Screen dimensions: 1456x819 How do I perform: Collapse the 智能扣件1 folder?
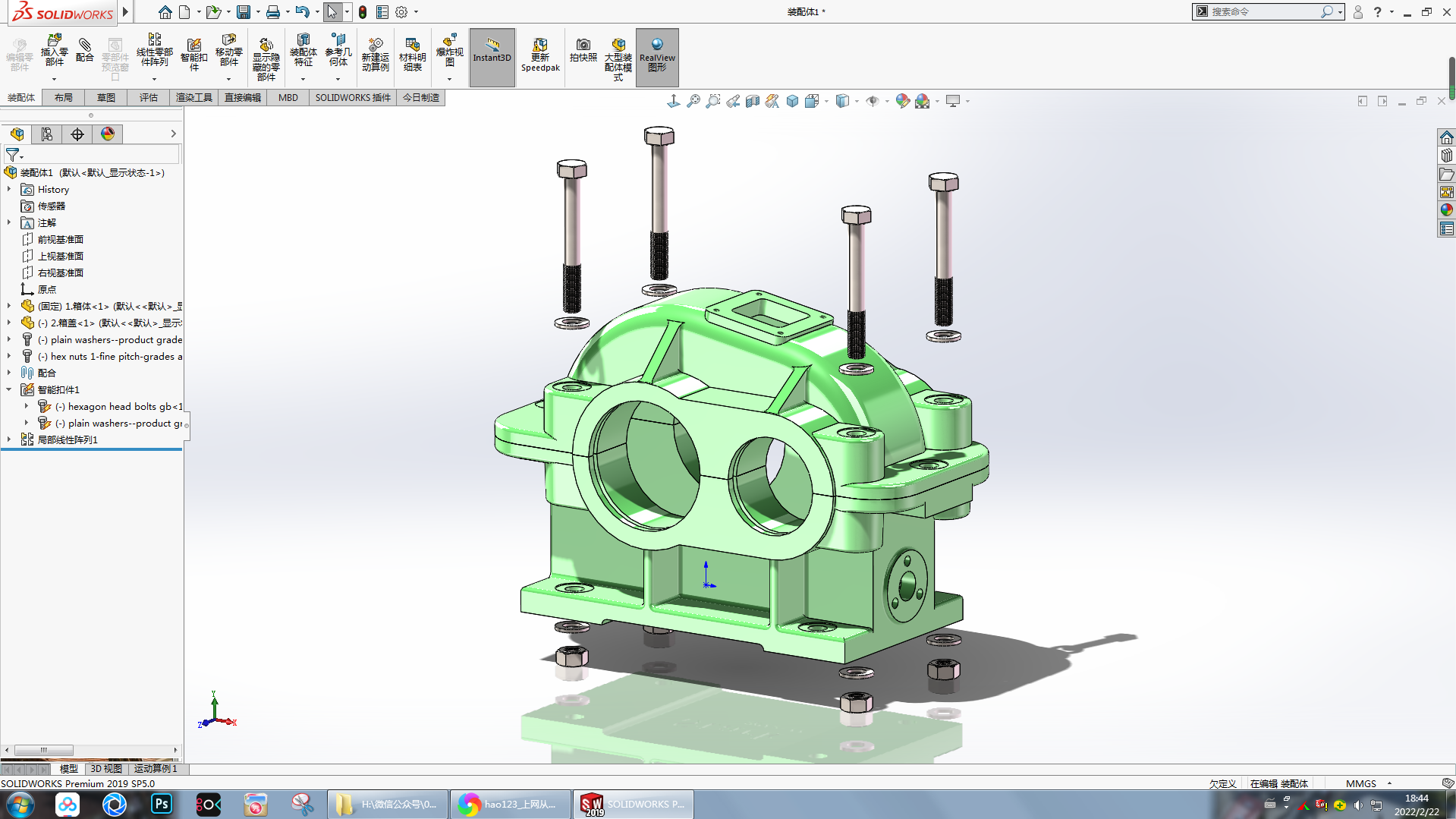pyautogui.click(x=9, y=389)
